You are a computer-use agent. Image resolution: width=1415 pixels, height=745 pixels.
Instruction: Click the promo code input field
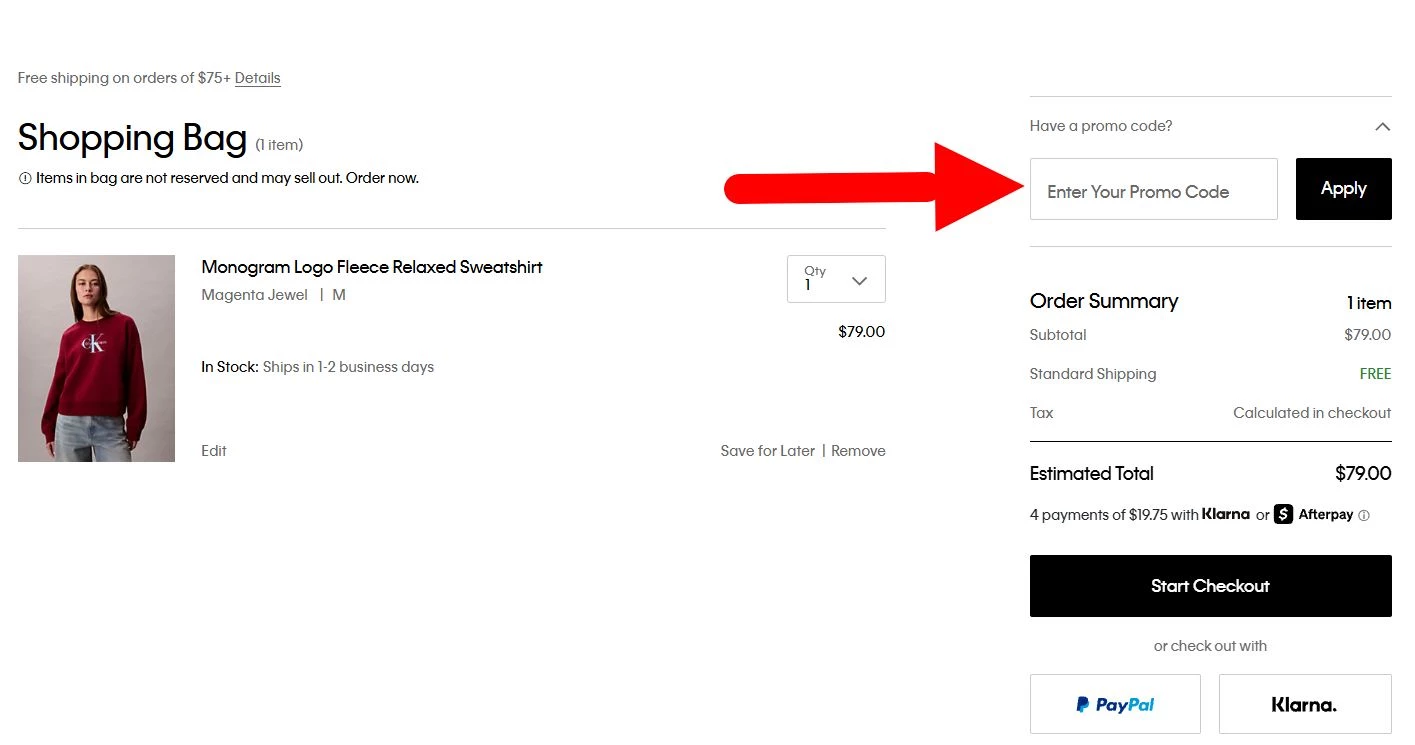1153,189
